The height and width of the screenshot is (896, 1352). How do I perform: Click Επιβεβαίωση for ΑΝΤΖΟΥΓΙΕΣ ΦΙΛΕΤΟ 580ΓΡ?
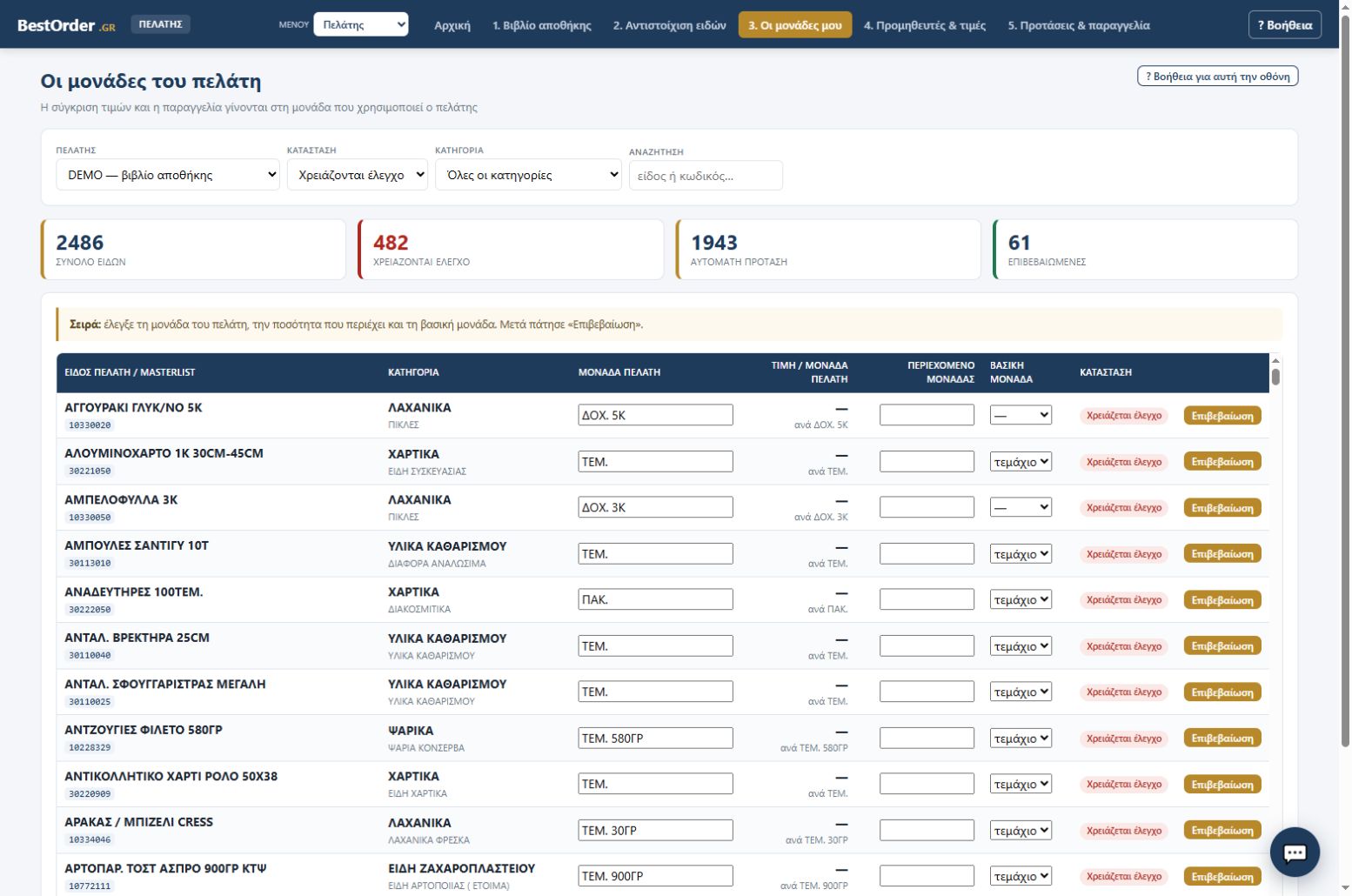coord(1222,739)
